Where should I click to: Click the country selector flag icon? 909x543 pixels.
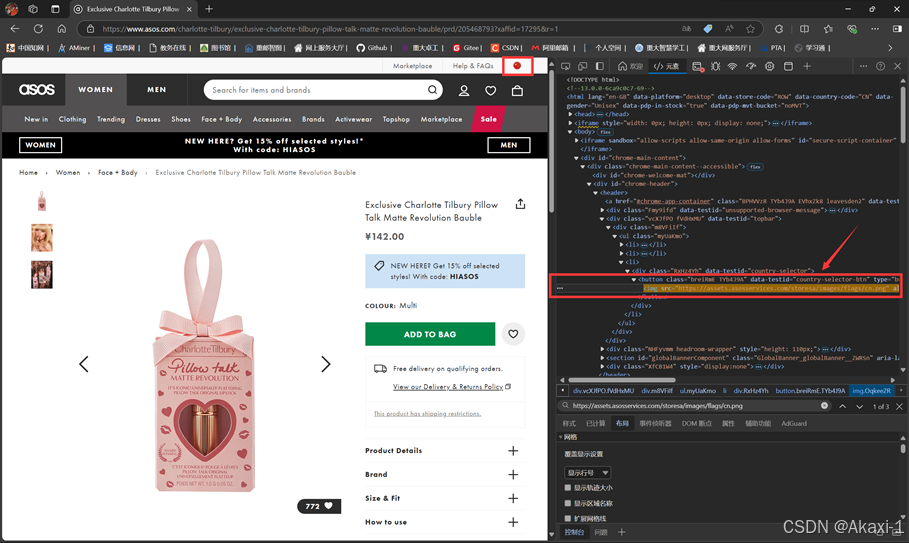pos(517,65)
